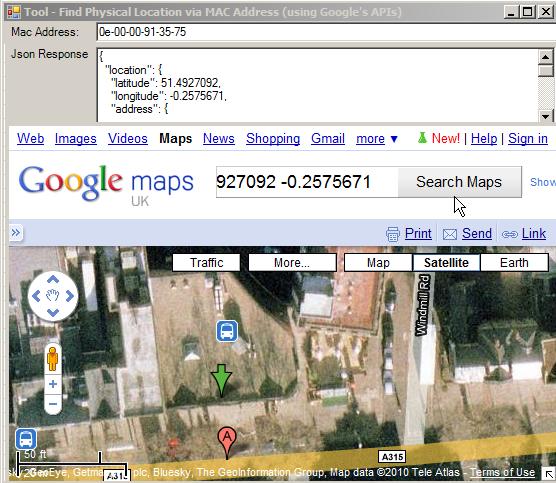Click the Windmill Rd road label
The height and width of the screenshot is (483, 556).
click(423, 305)
